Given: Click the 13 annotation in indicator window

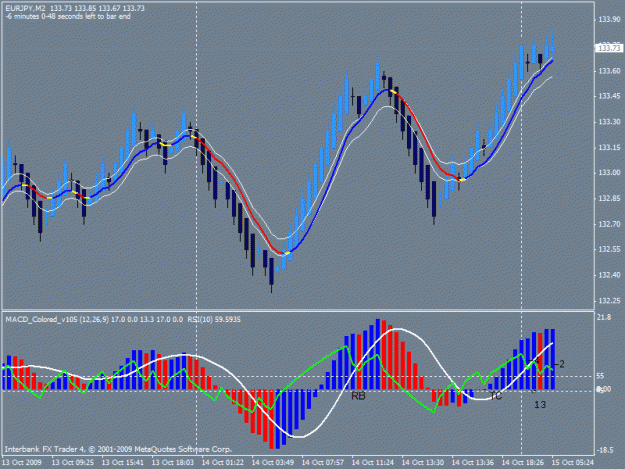Looking at the screenshot, I should [540, 405].
